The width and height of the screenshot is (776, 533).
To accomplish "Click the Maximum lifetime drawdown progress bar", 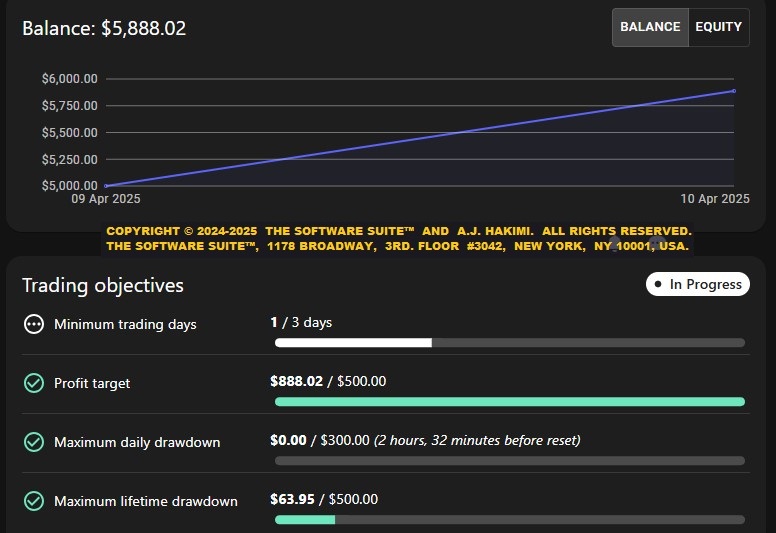I will 510,520.
